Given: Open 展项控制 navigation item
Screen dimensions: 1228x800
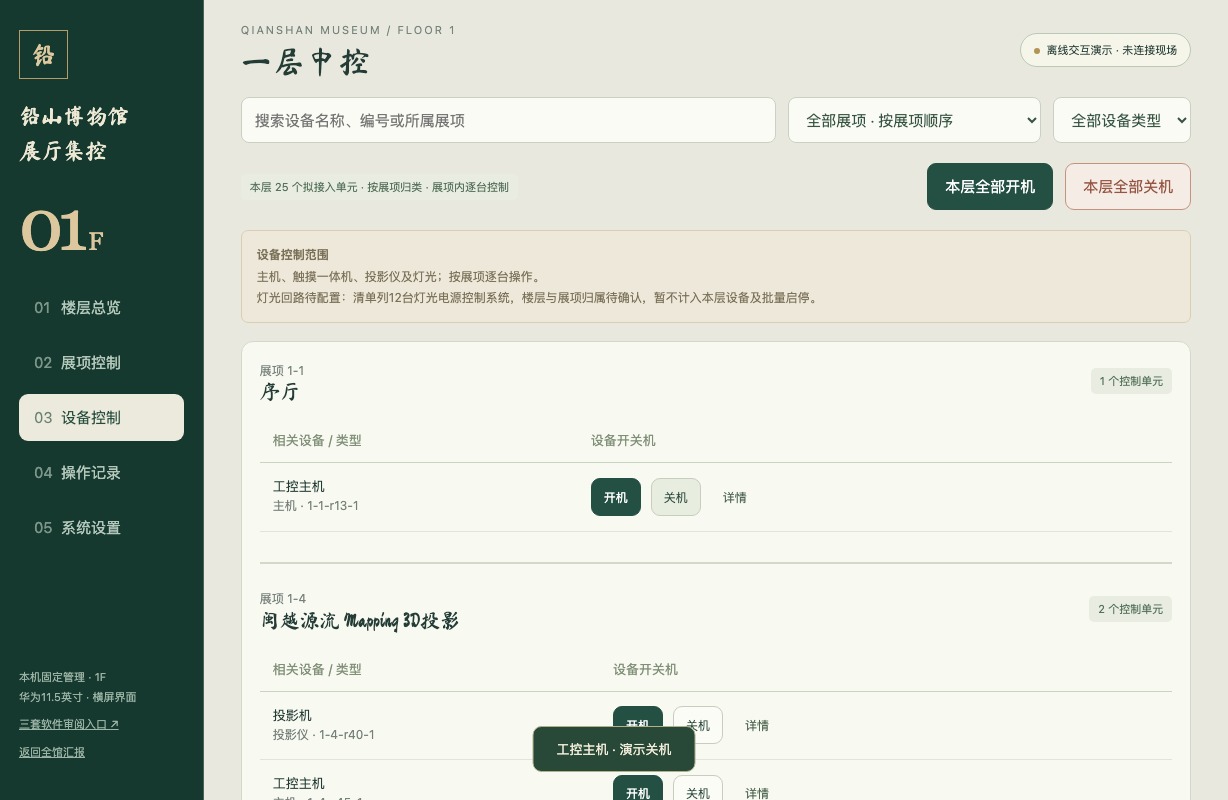Looking at the screenshot, I should pyautogui.click(x=101, y=362).
